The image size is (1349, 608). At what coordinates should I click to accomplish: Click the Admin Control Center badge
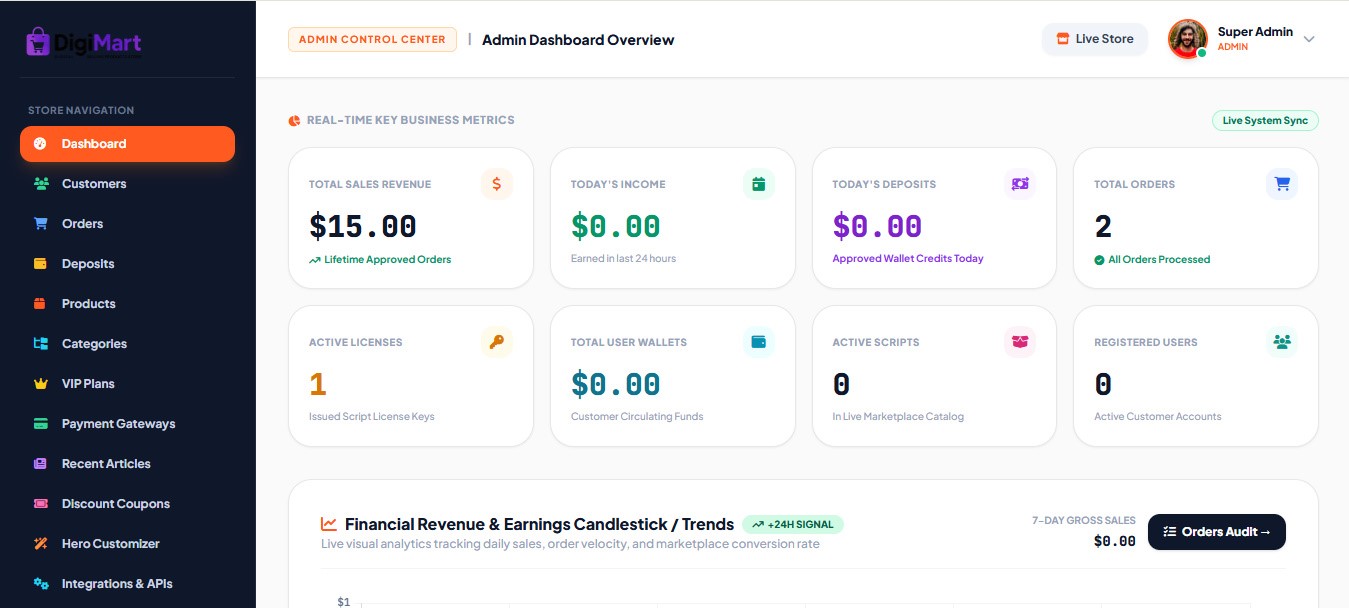coord(372,40)
